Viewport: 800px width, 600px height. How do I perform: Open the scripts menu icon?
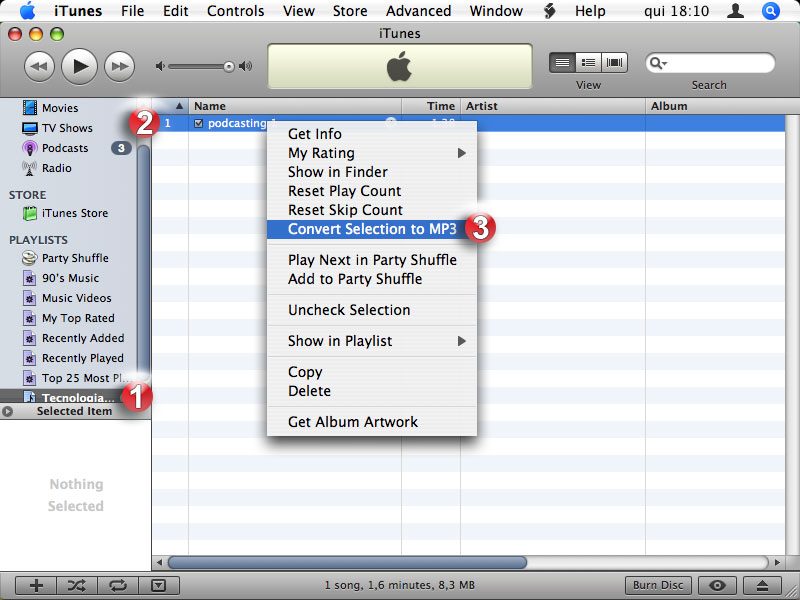[x=550, y=11]
